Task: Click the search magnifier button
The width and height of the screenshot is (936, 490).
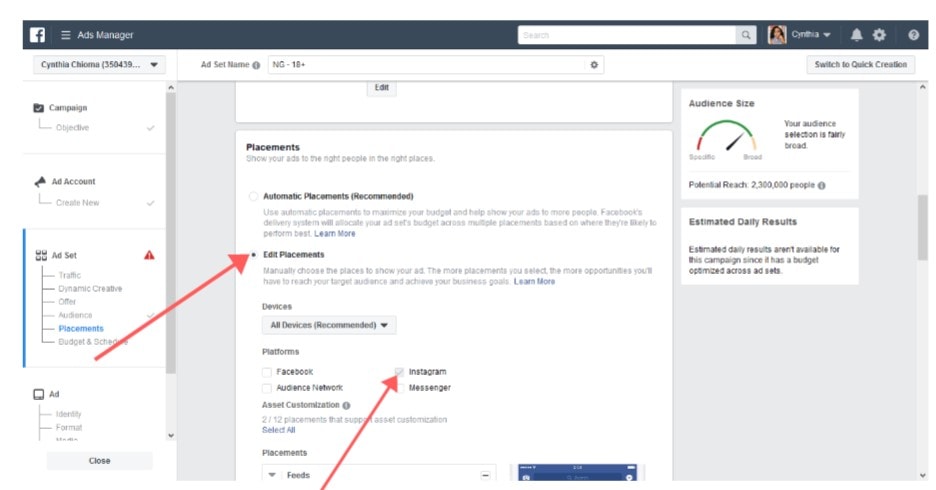Action: click(746, 35)
